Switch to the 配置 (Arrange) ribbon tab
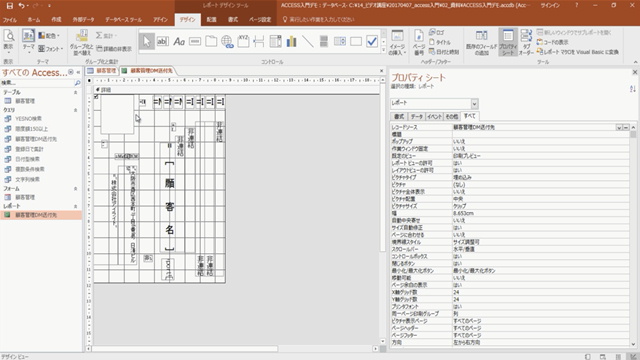This screenshot has width=640, height=360. pyautogui.click(x=211, y=20)
